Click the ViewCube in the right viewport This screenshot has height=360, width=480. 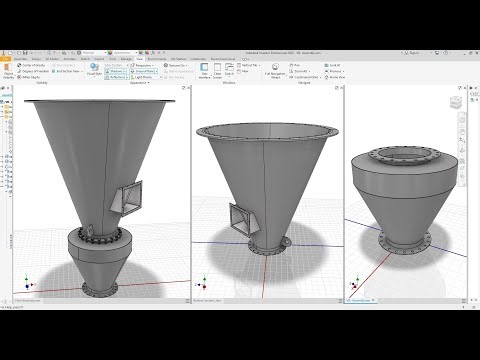pyautogui.click(x=456, y=102)
